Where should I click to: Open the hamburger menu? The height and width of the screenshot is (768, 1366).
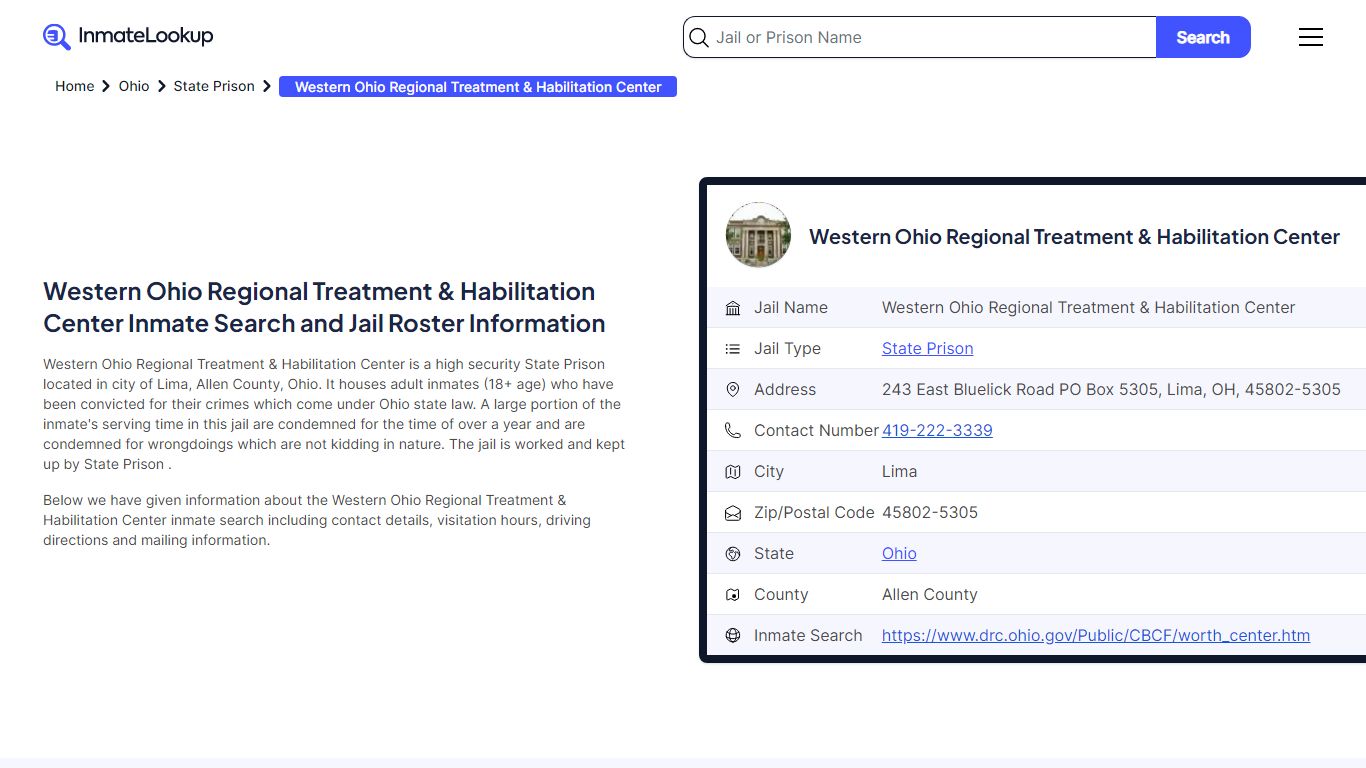click(1310, 37)
